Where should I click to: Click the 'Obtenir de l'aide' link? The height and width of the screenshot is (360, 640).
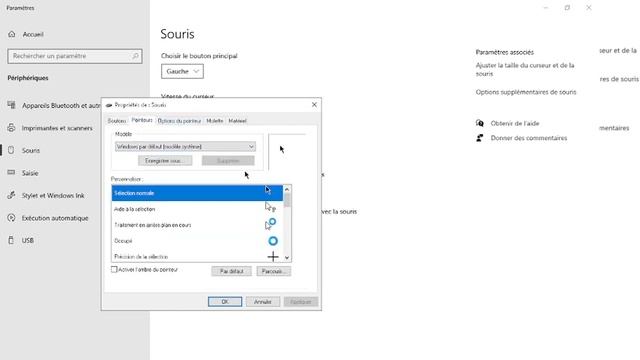coord(515,123)
